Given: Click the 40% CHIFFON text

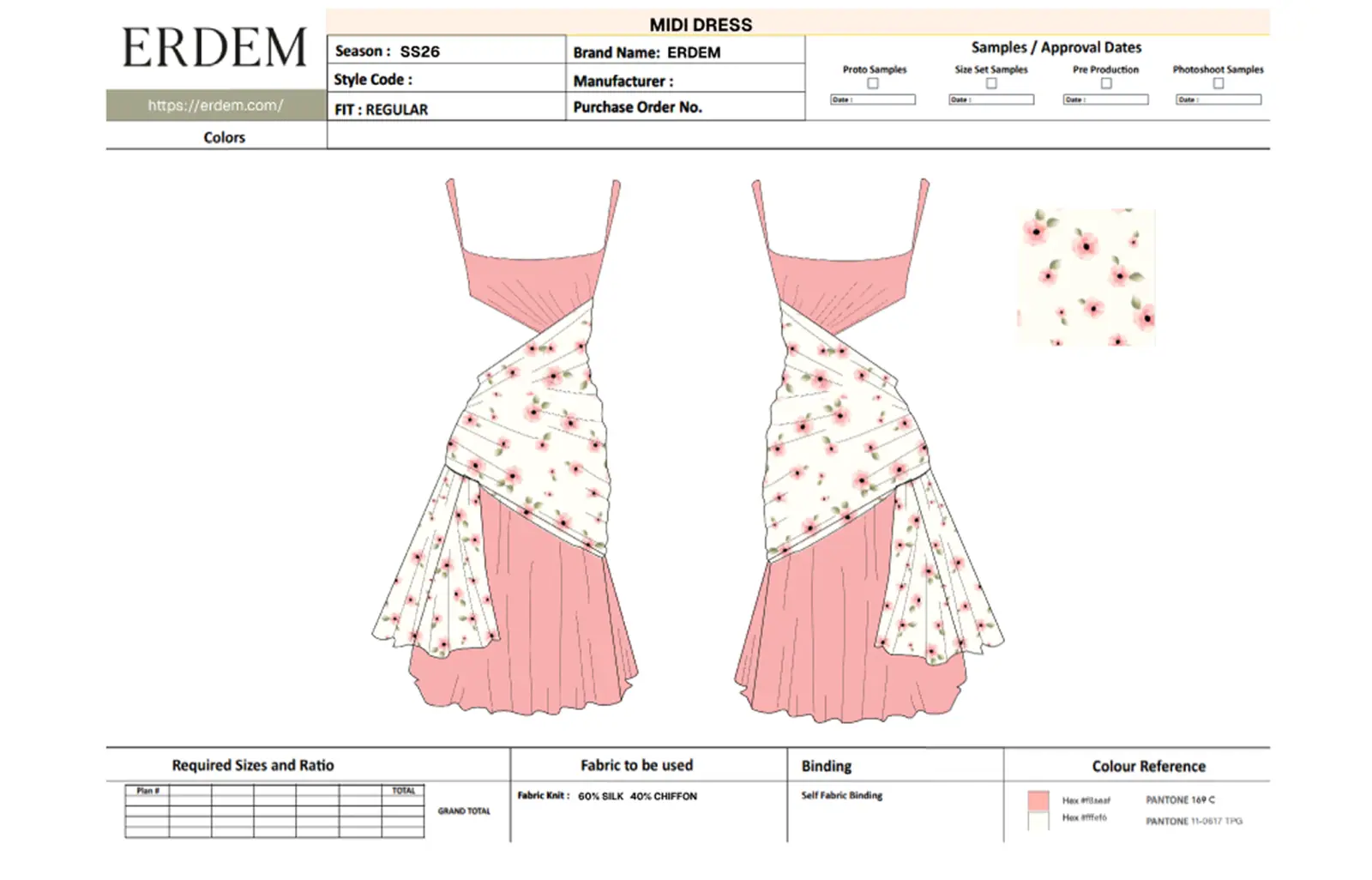Looking at the screenshot, I should (664, 796).
